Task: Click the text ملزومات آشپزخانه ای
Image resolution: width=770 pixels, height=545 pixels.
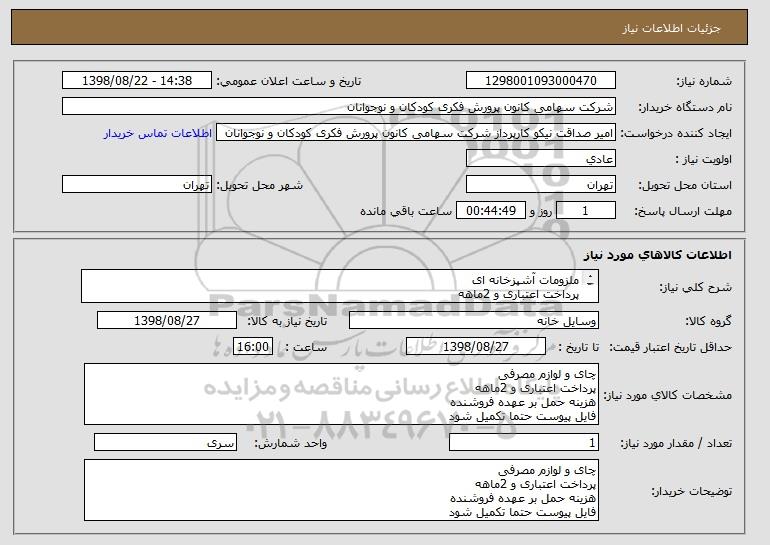Action: coord(525,280)
